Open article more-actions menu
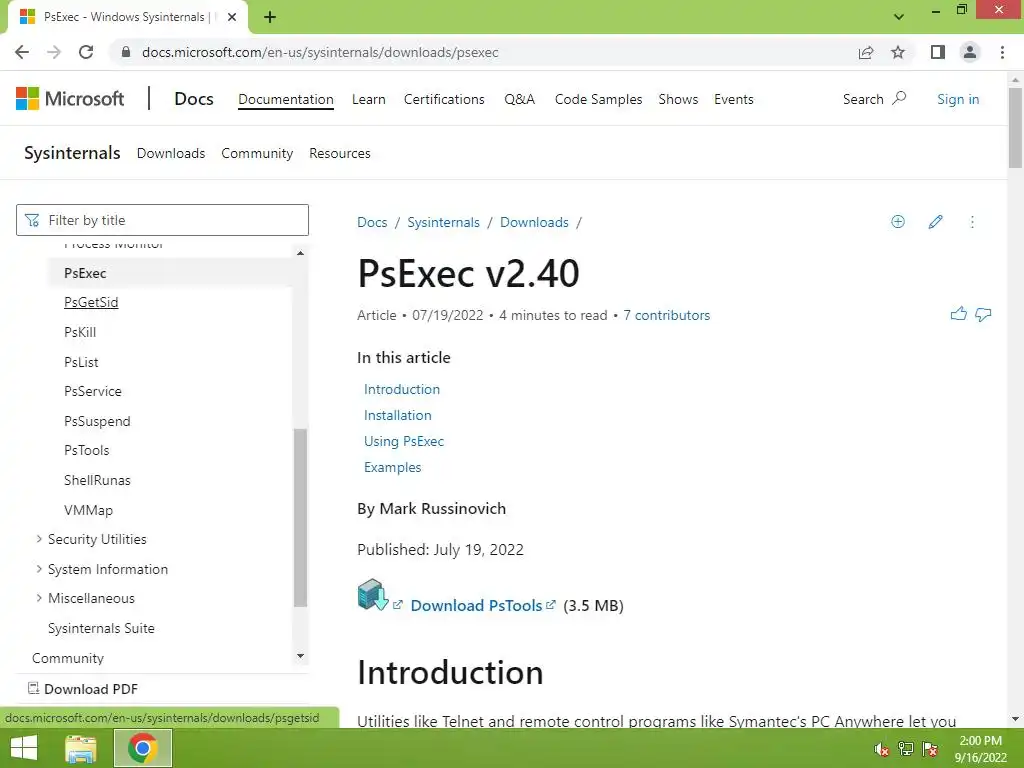This screenshot has width=1024, height=768. coord(972,222)
